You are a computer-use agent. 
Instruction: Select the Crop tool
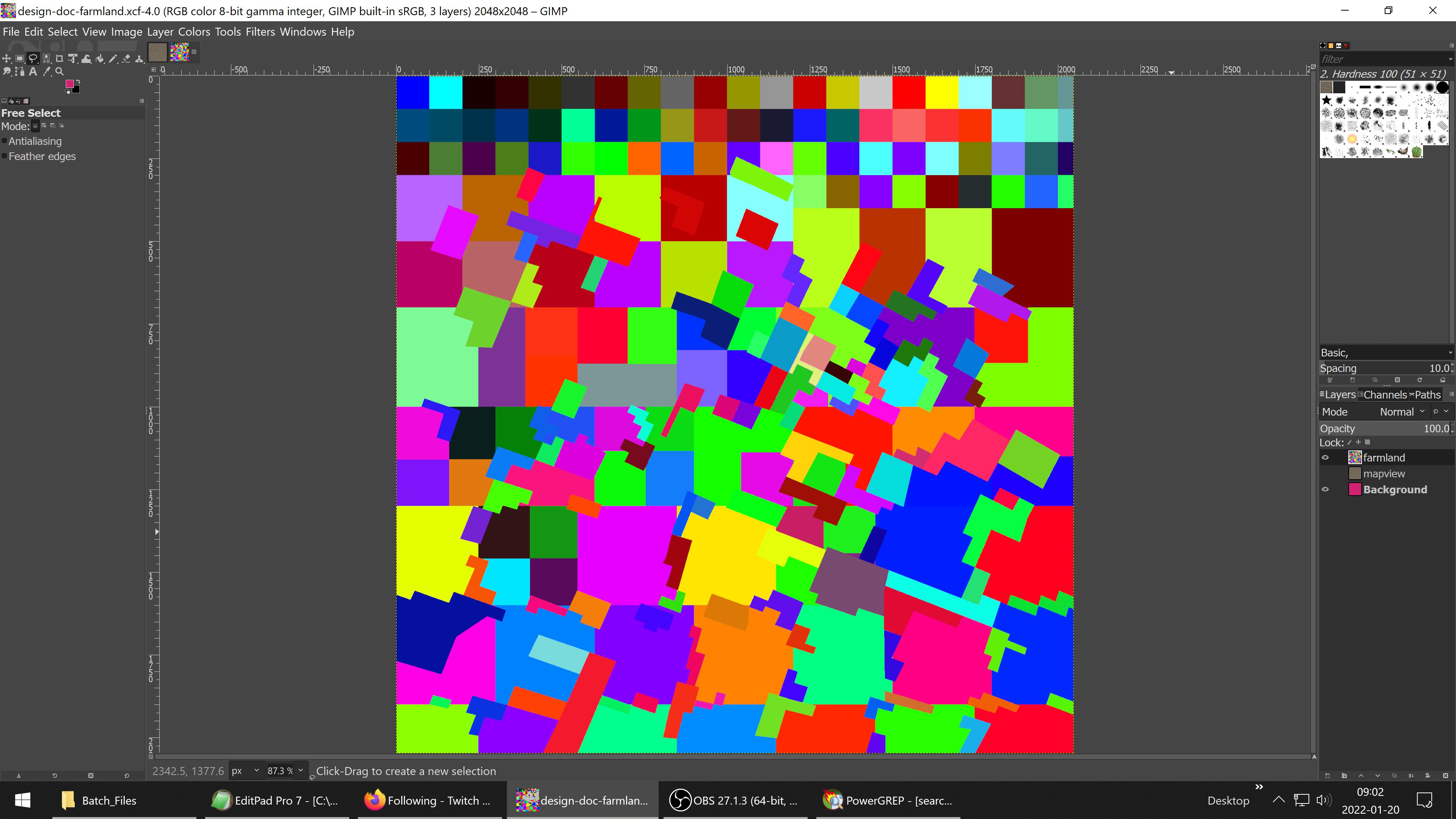click(60, 58)
